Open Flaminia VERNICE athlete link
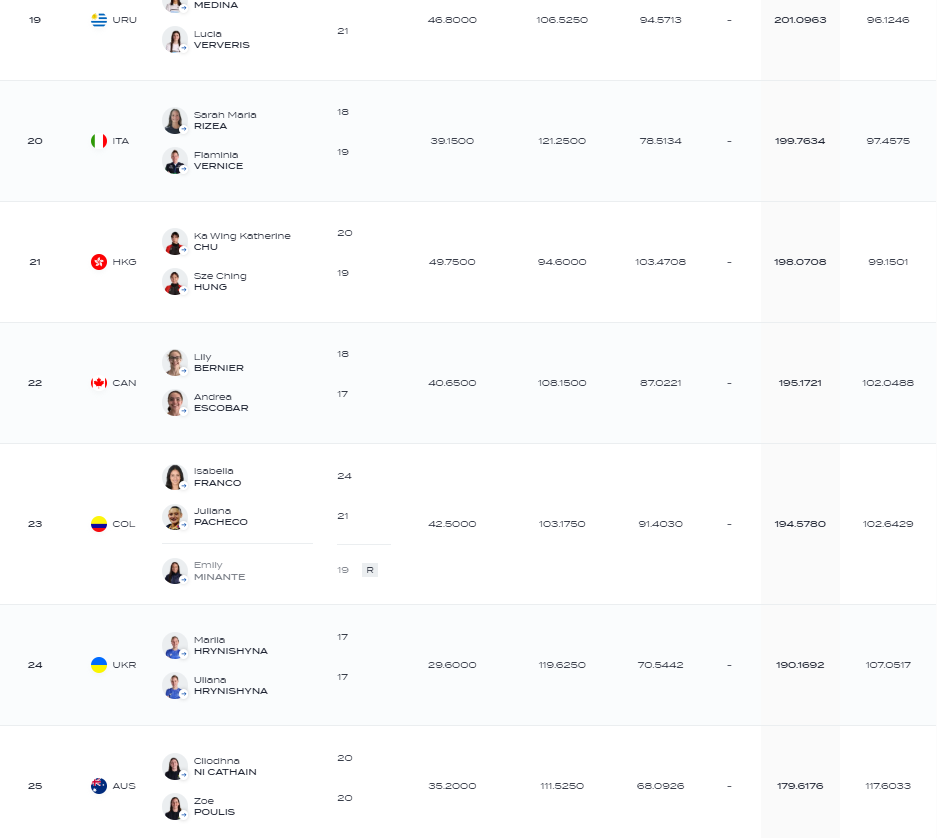 pos(218,161)
